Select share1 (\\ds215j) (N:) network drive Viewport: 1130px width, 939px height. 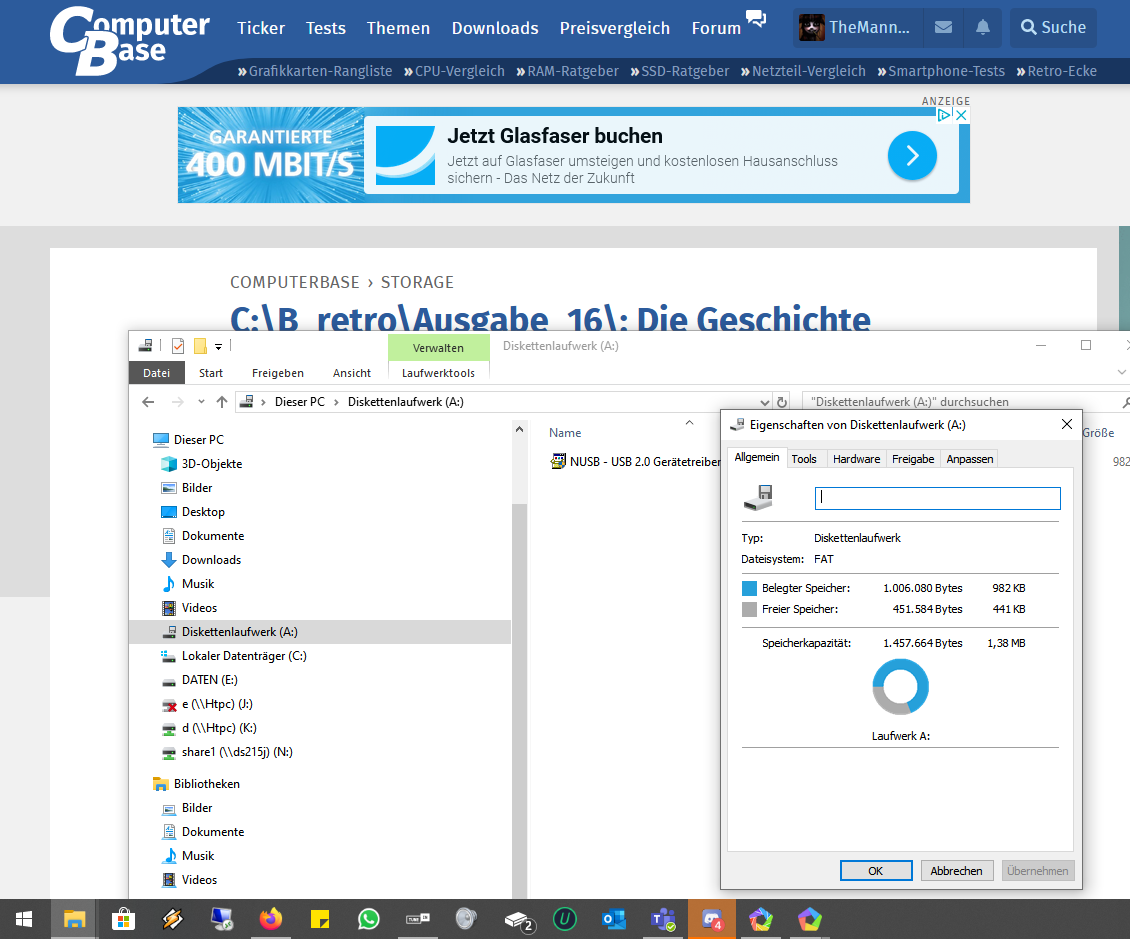point(237,752)
